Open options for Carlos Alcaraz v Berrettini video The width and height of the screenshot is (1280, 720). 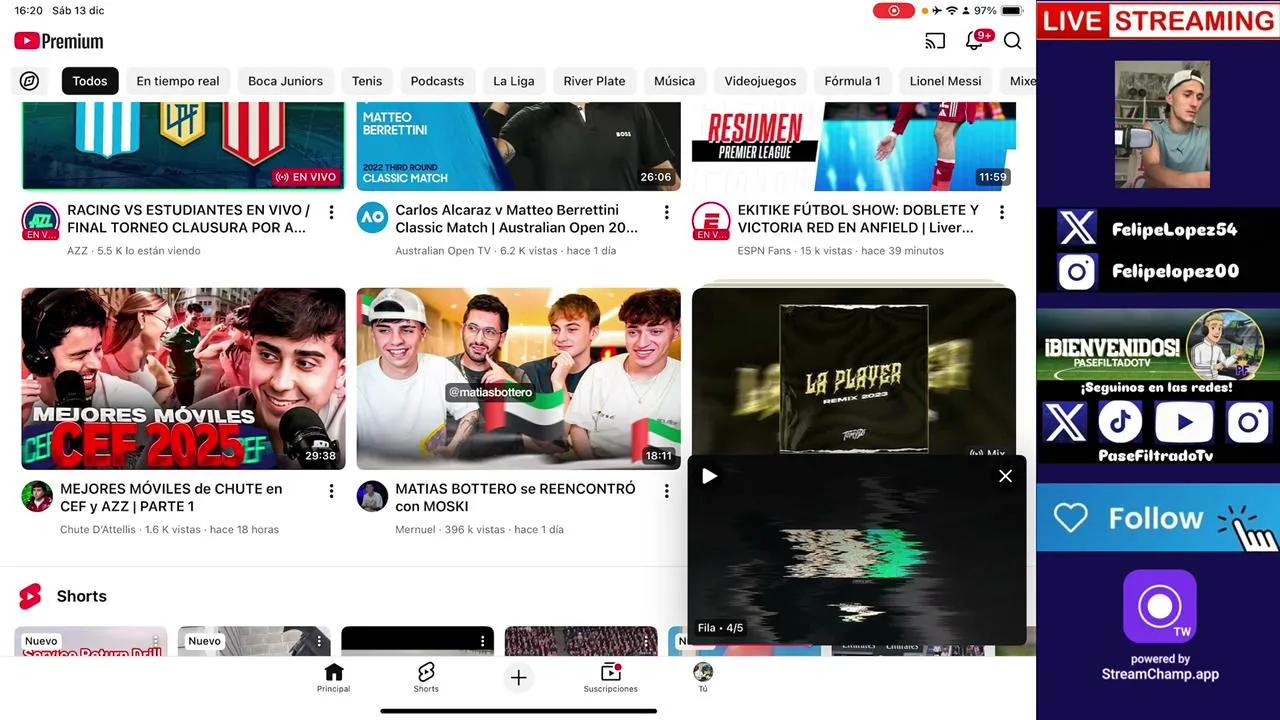tap(666, 213)
